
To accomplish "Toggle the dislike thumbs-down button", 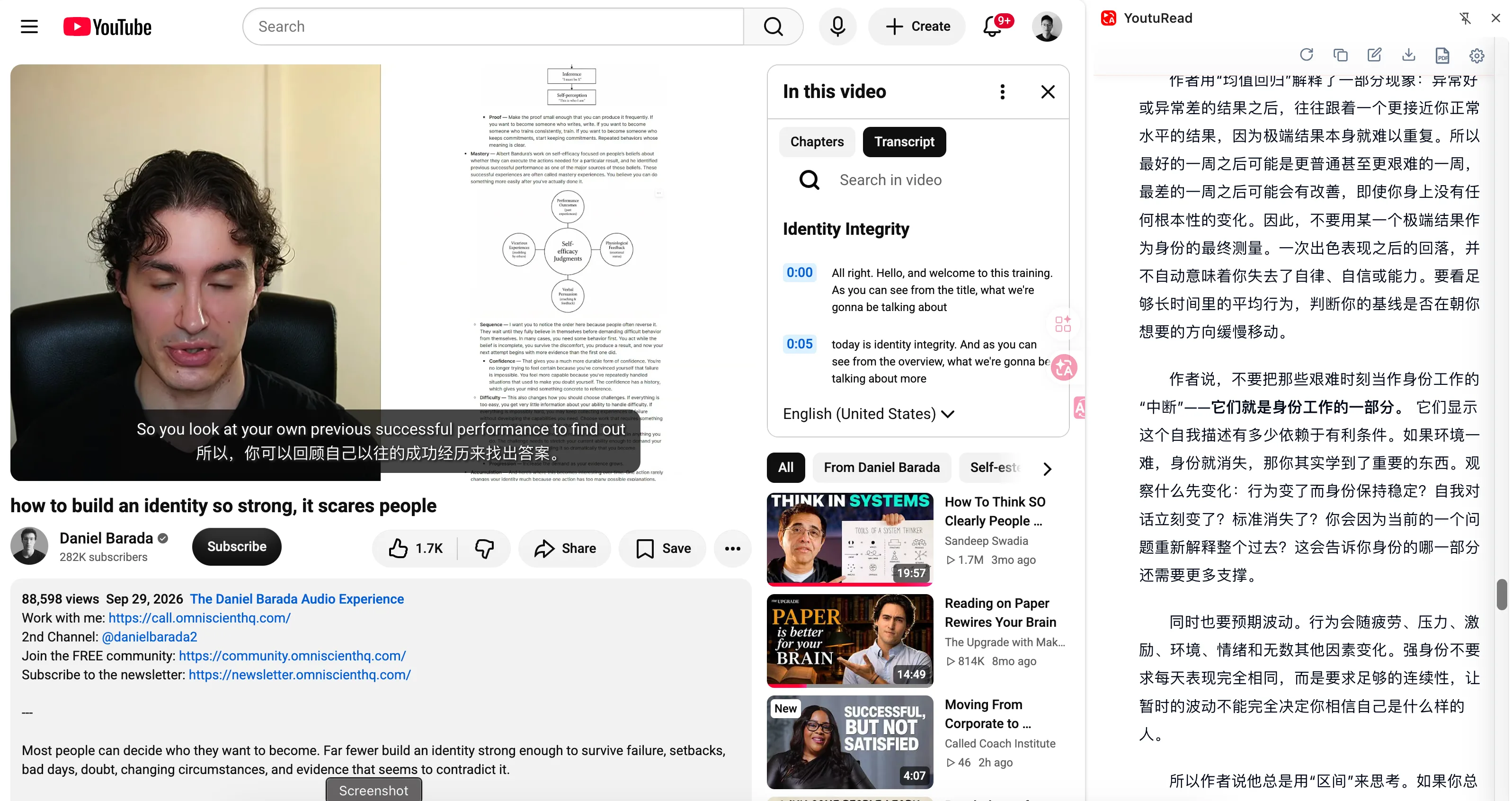I will coord(484,548).
